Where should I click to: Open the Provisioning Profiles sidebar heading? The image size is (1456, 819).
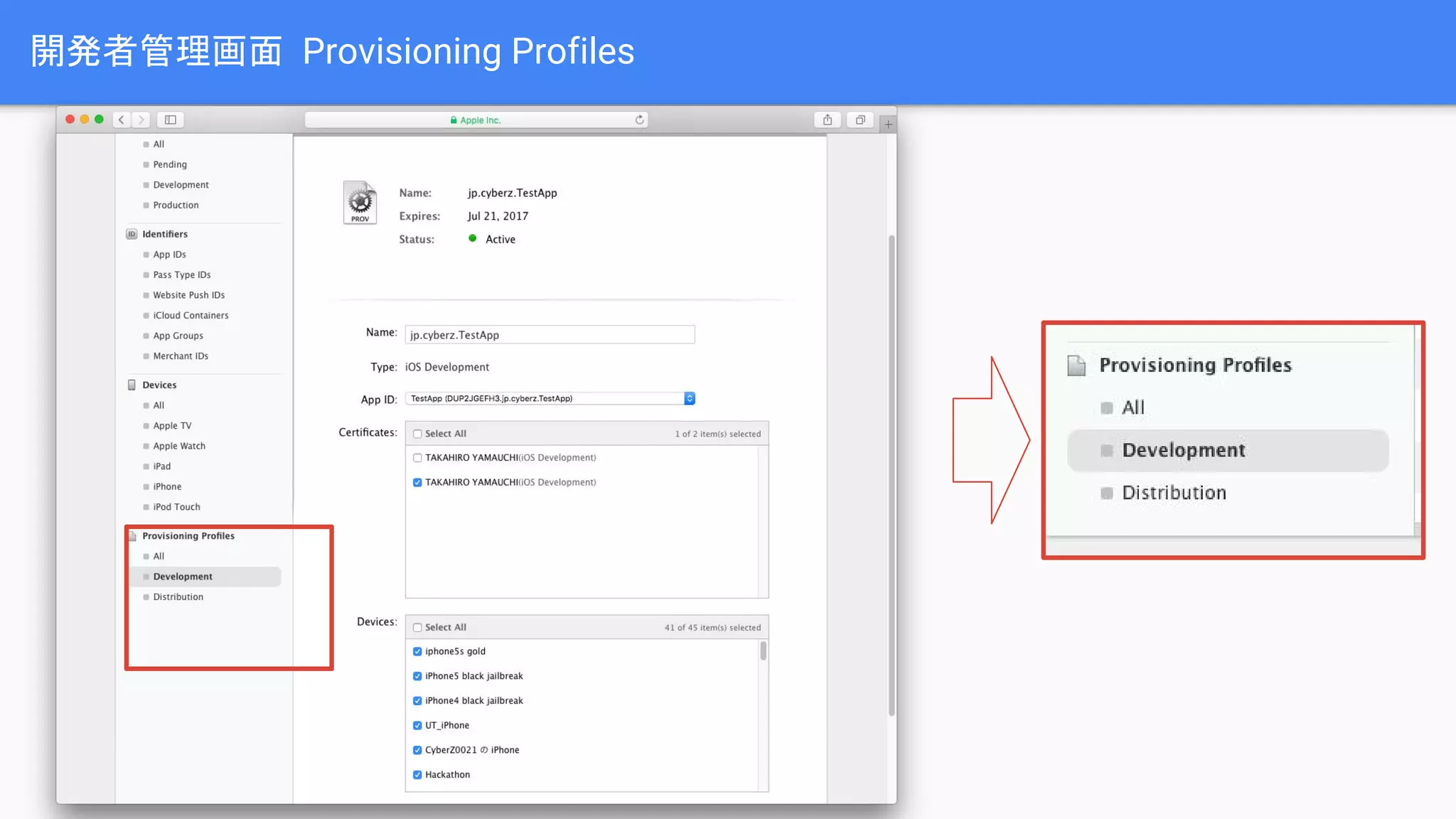coord(188,536)
